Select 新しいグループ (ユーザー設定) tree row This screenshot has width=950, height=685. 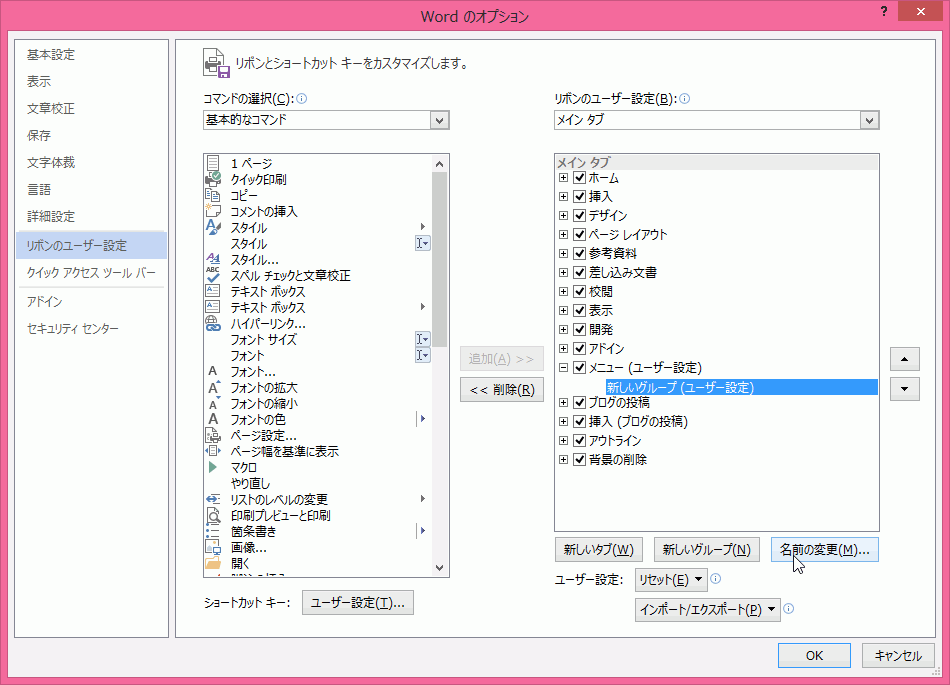[742, 387]
